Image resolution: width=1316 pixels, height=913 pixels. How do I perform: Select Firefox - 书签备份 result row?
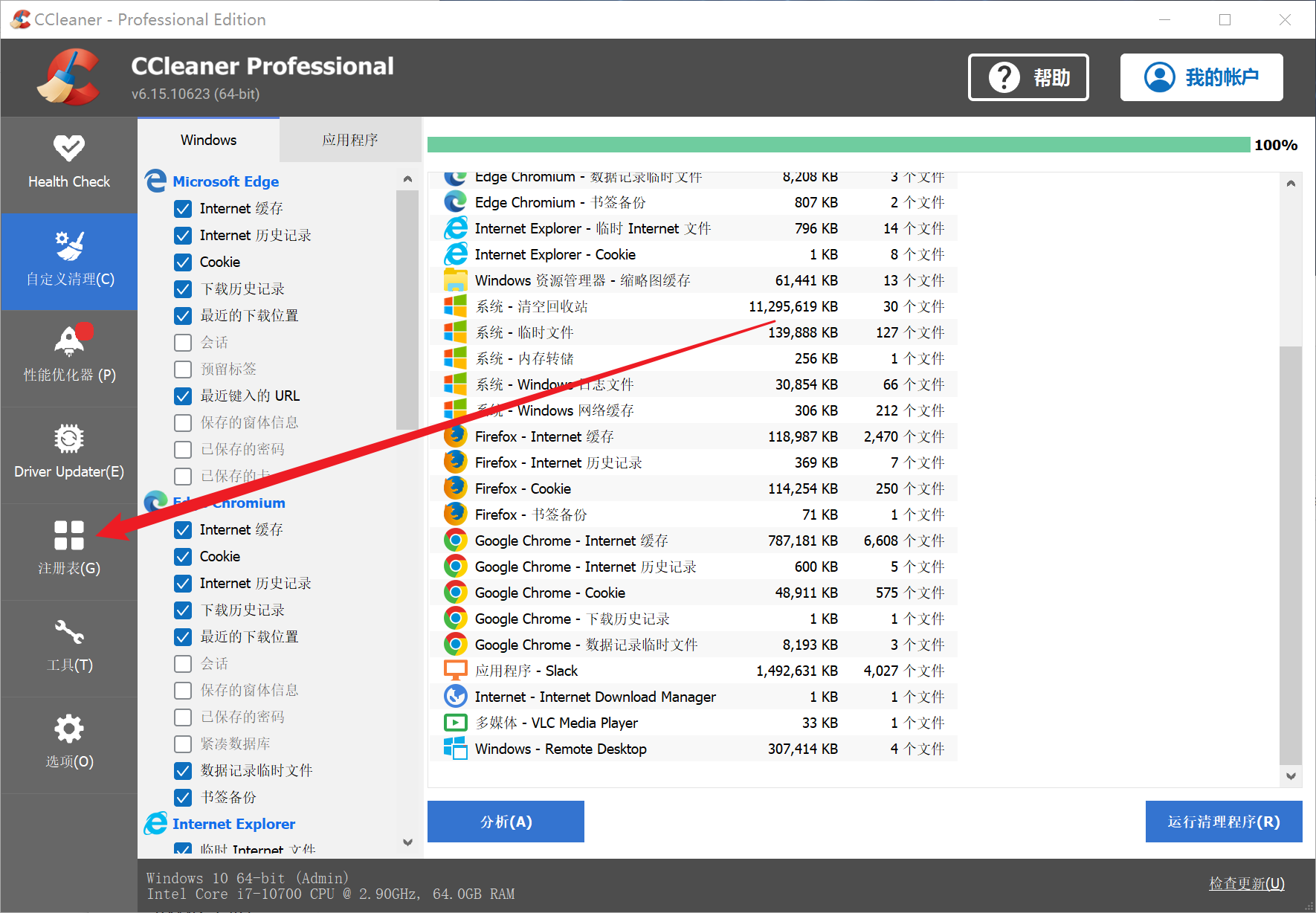click(x=693, y=514)
